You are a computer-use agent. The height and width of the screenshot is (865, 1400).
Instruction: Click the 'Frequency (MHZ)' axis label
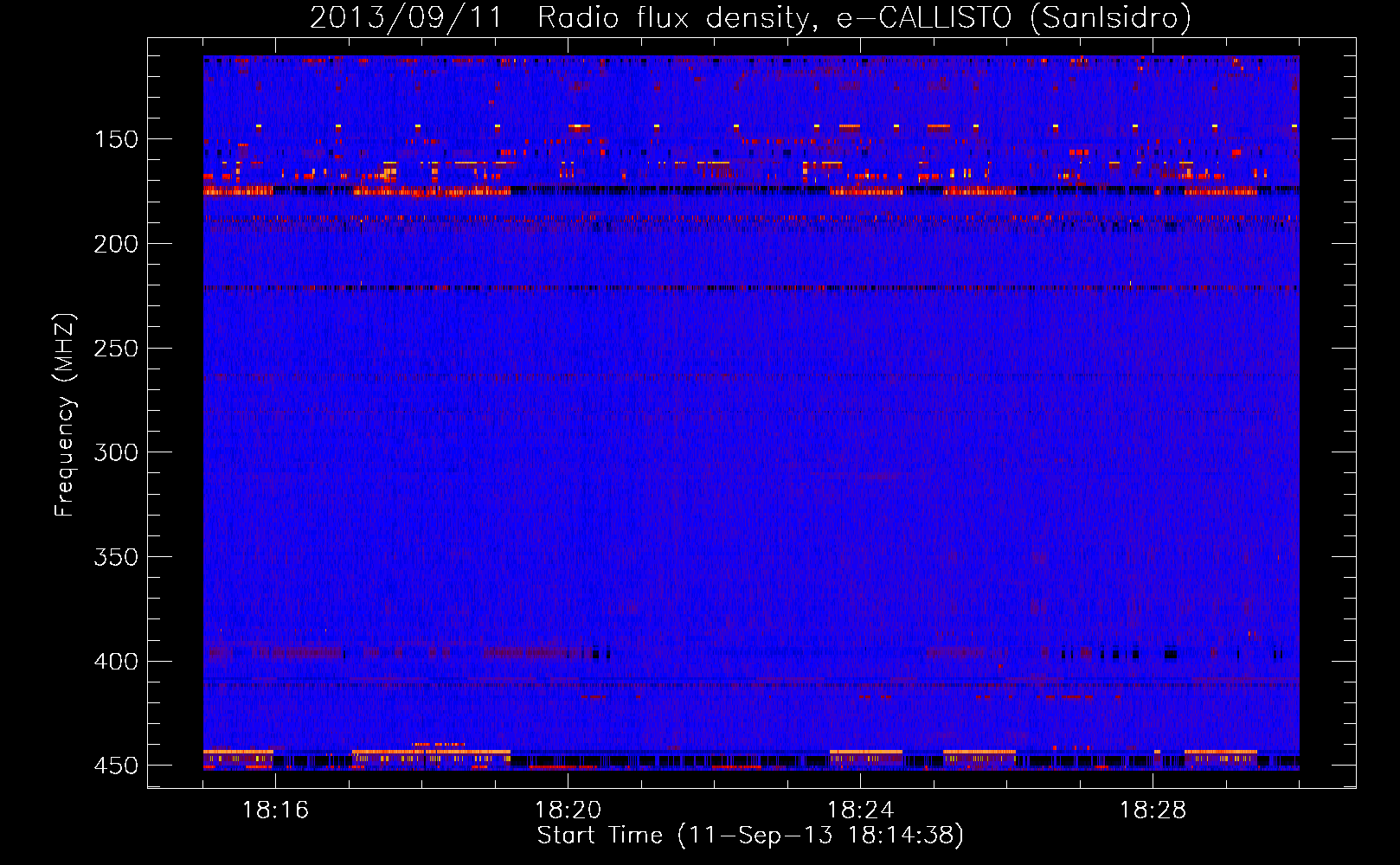(x=65, y=414)
